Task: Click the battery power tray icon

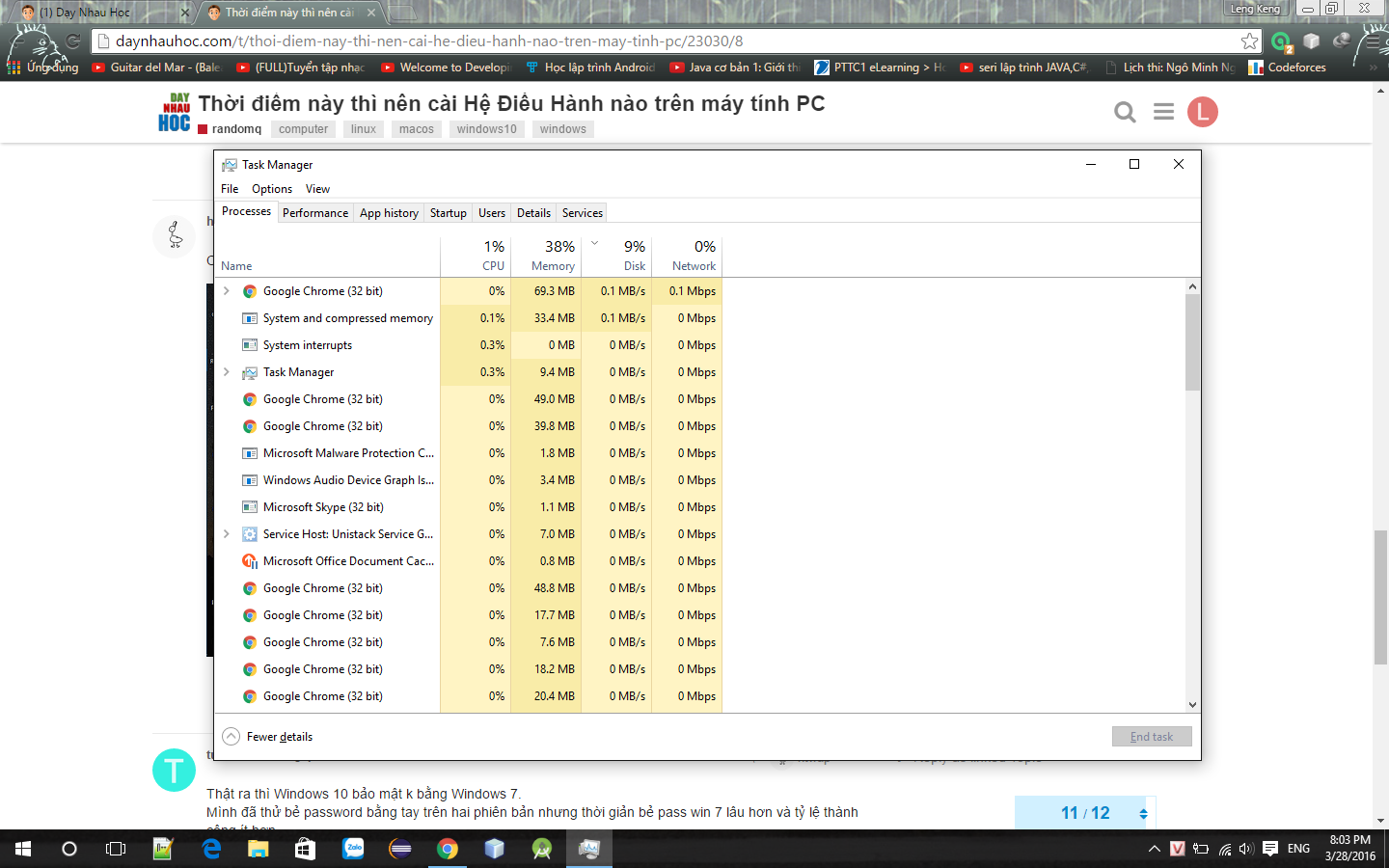Action: 1201,849
